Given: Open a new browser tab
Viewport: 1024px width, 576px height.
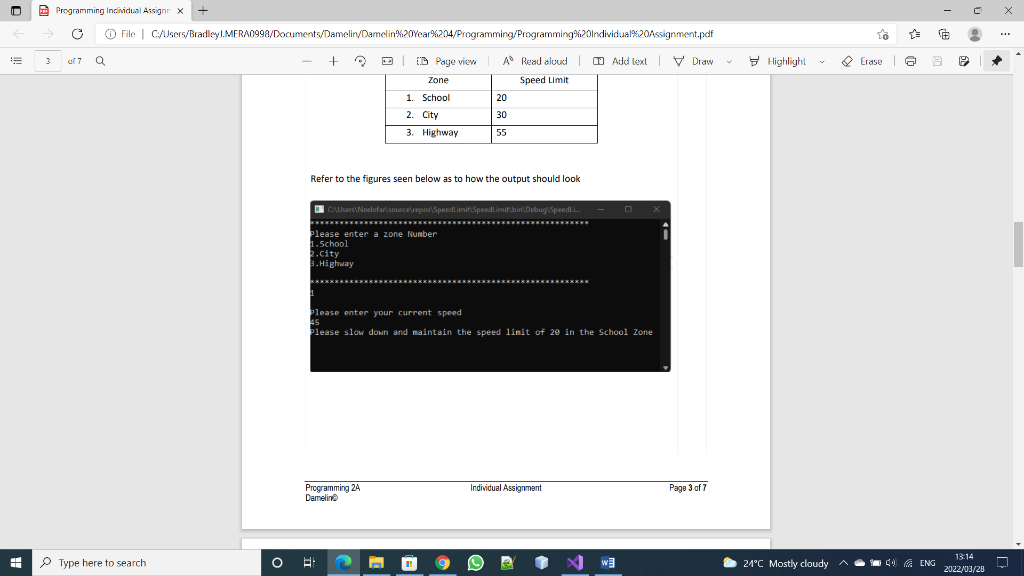Looking at the screenshot, I should point(203,10).
